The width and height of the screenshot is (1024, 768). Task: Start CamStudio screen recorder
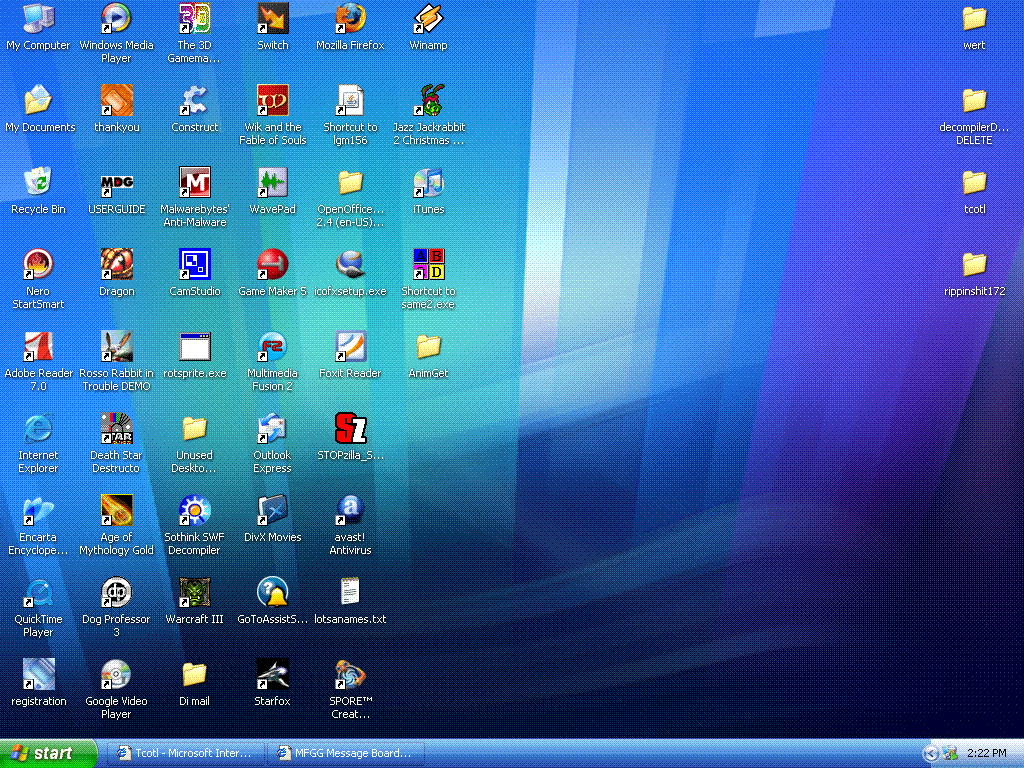coord(194,265)
